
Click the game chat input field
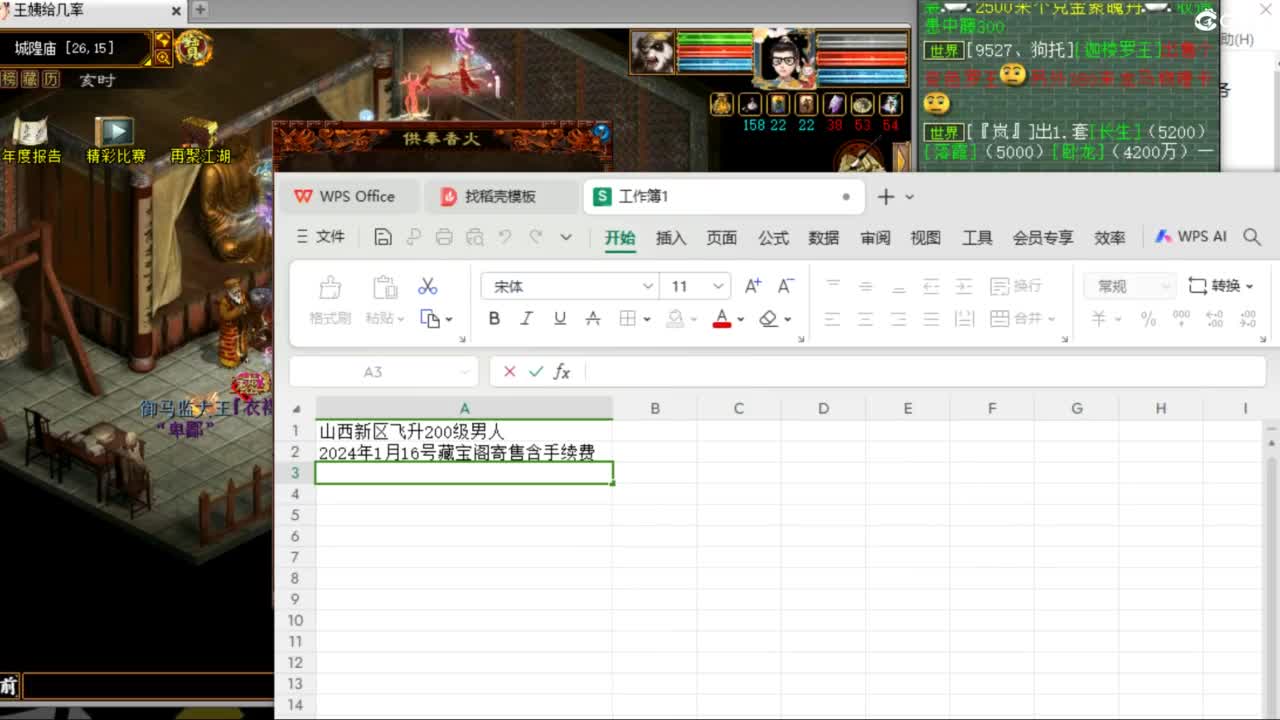pyautogui.click(x=148, y=686)
